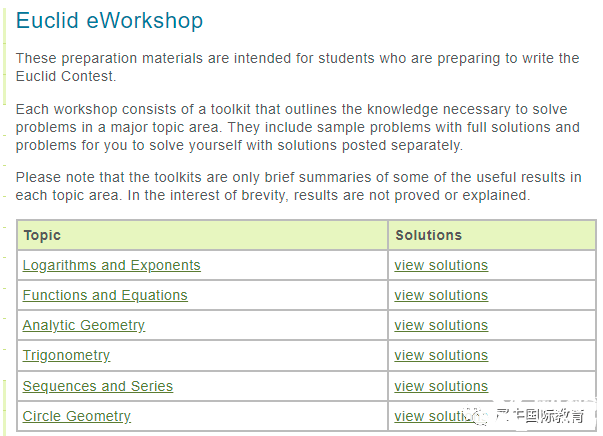This screenshot has height=436, width=603.
Task: View solutions for Circle Geometry
Action: (431, 416)
